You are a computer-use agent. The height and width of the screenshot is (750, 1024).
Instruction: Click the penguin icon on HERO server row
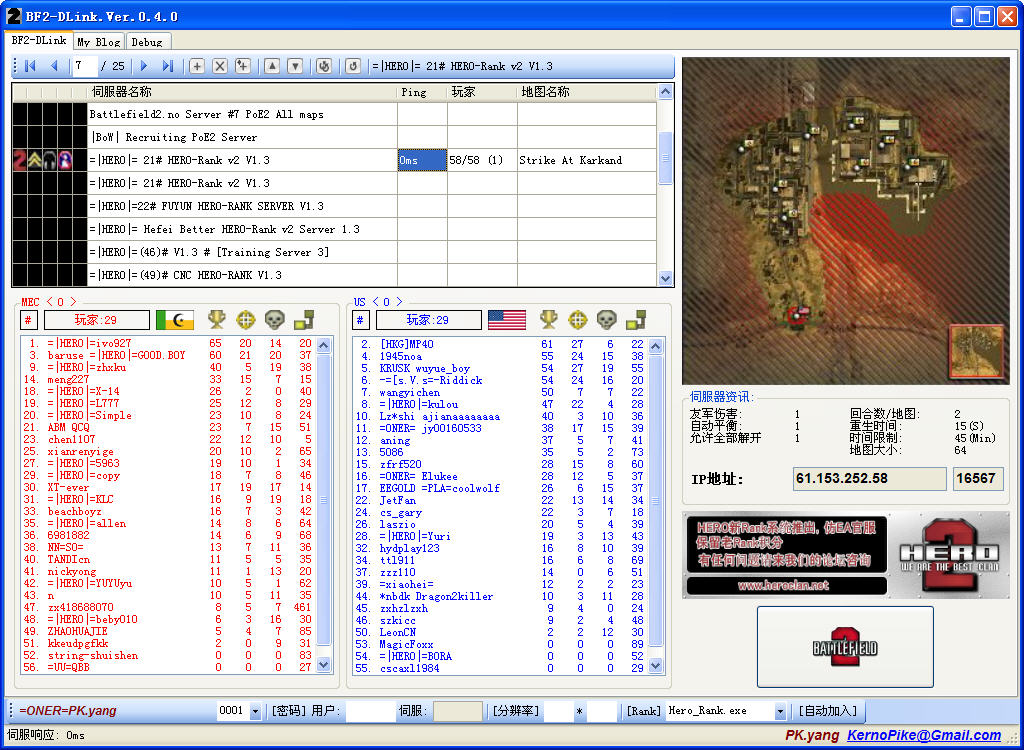65,160
